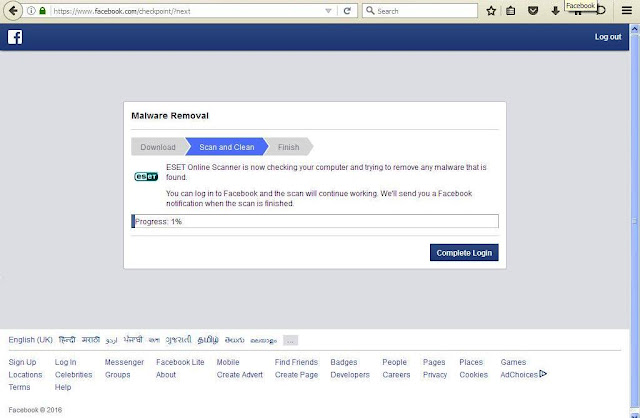Screen dimensions: 640x418
Task: Switch language to Gujarati
Action: click(178, 340)
